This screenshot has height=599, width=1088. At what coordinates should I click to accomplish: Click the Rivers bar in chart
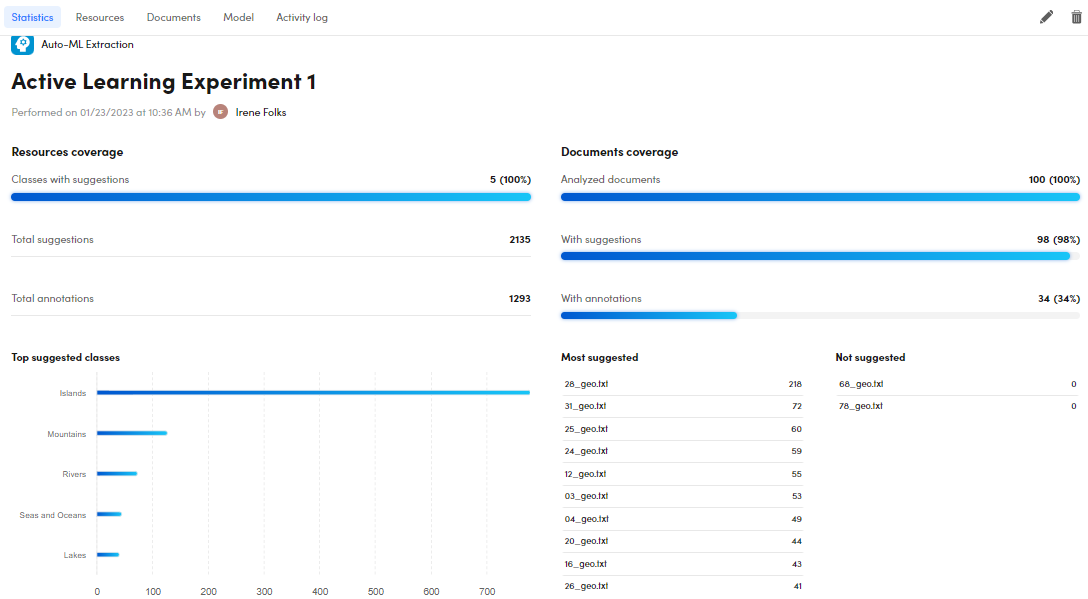point(116,474)
